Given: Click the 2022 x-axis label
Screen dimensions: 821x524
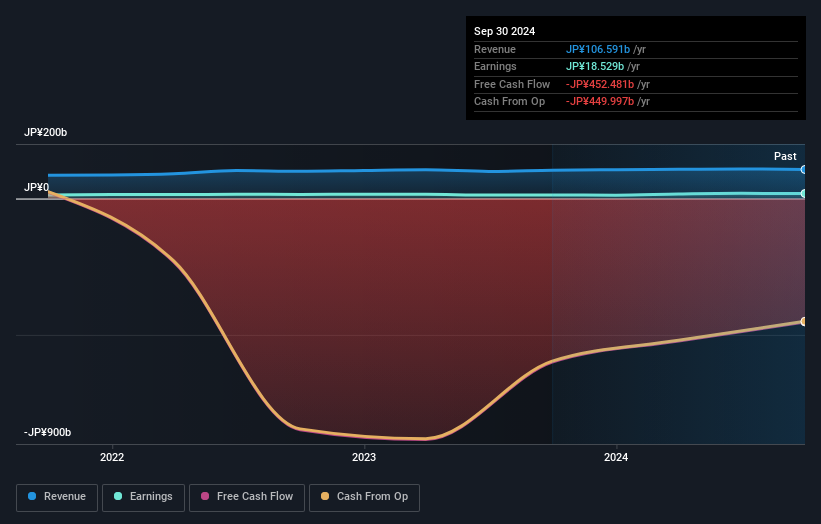Looking at the screenshot, I should point(112,457).
